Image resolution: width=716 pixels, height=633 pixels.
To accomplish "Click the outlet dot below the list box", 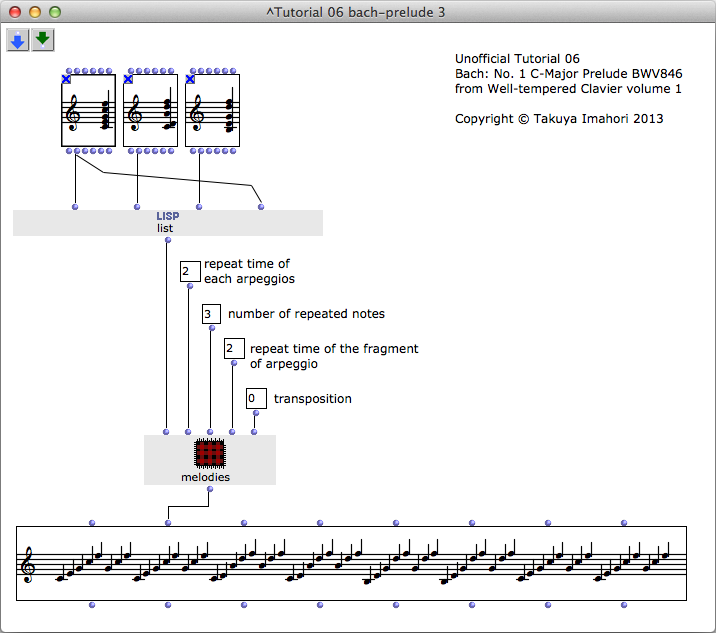I will click(x=166, y=240).
